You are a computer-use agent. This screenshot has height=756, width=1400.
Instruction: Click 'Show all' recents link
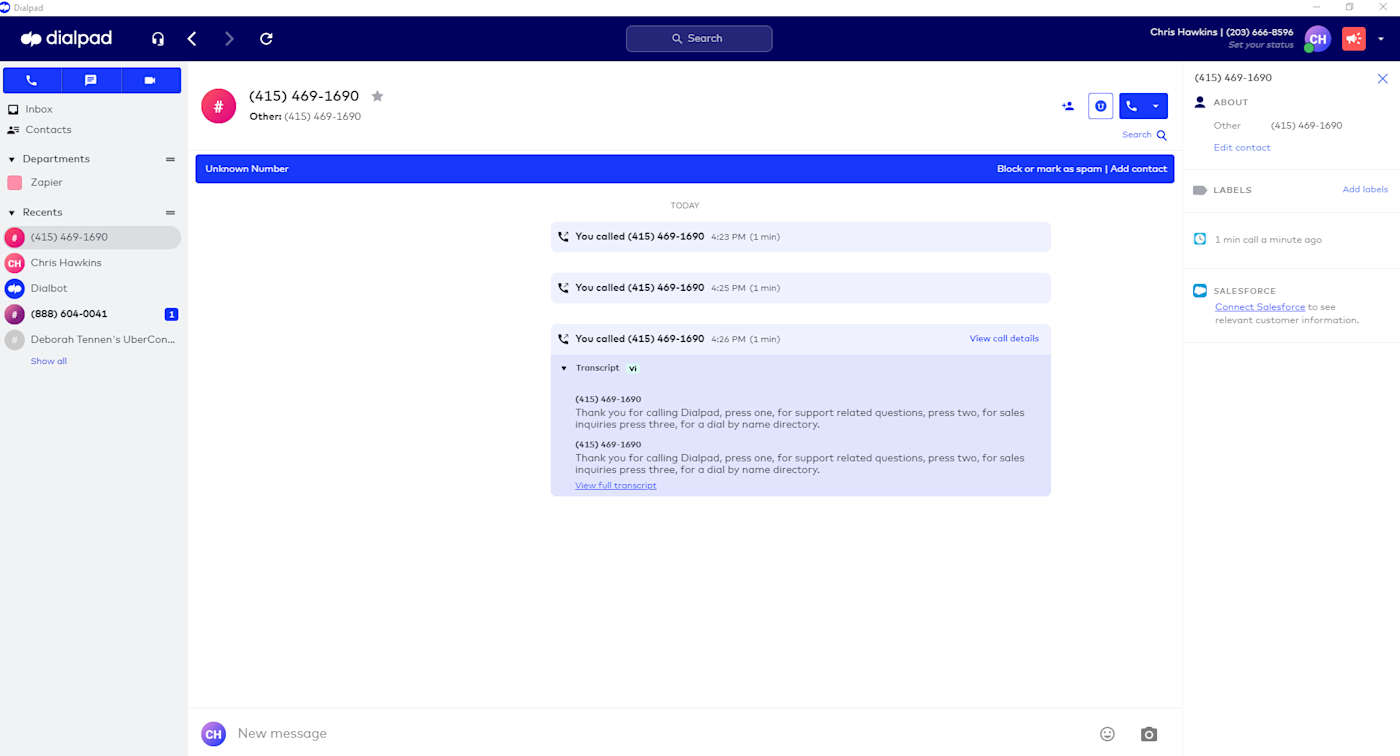click(x=49, y=361)
